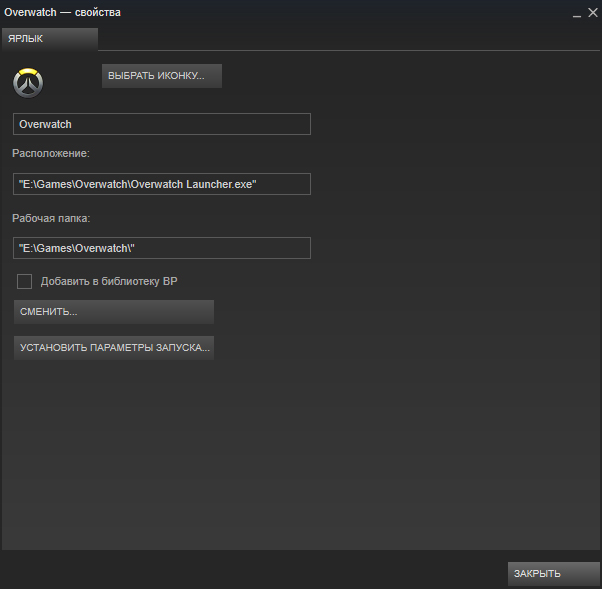Enable Добавить в библиотеку ВР checkbox
The height and width of the screenshot is (589, 602).
pos(24,281)
